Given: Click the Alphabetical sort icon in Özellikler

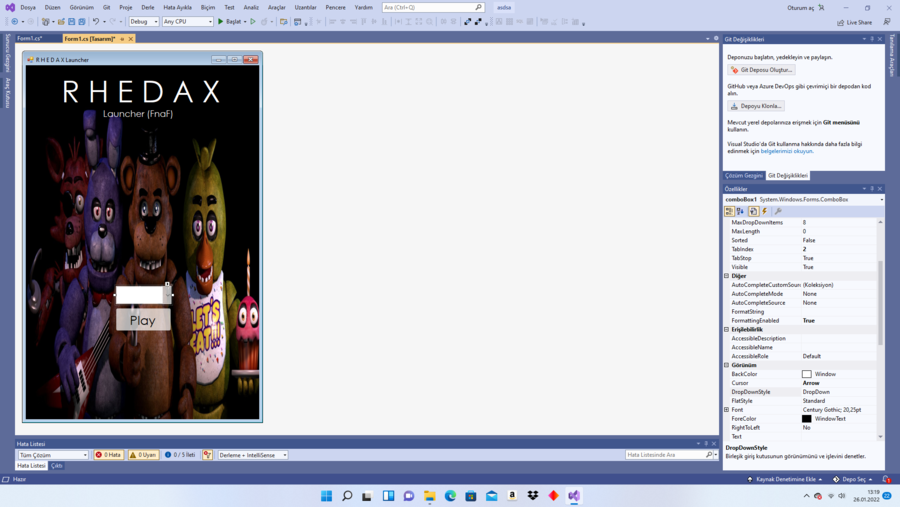Looking at the screenshot, I should pos(740,211).
